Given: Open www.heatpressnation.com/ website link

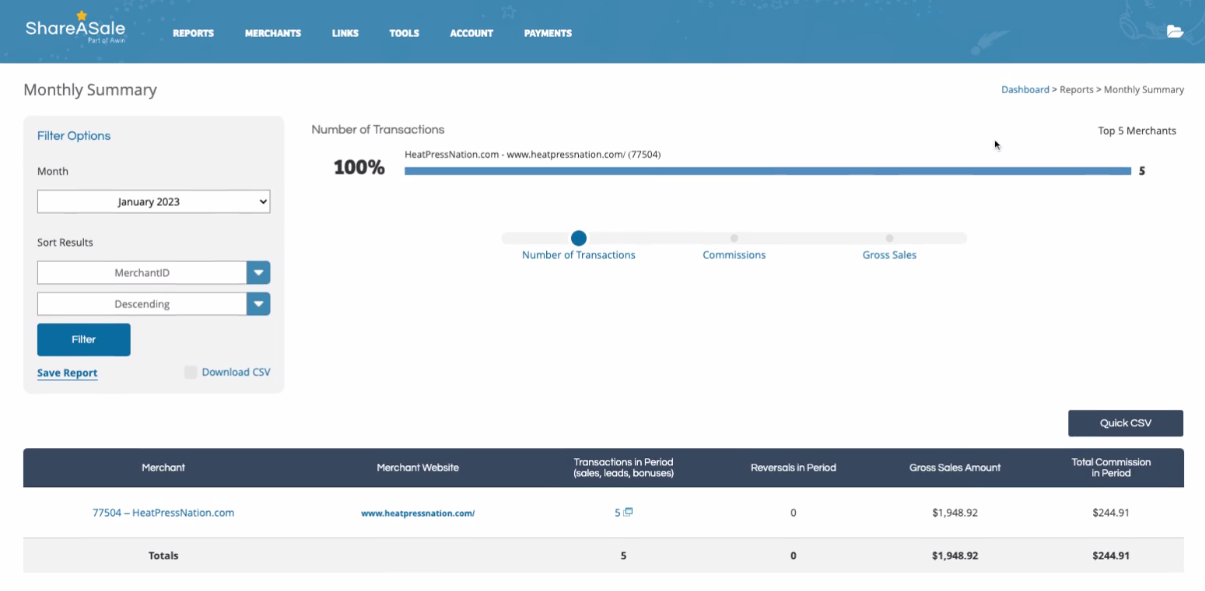Looking at the screenshot, I should pos(418,513).
